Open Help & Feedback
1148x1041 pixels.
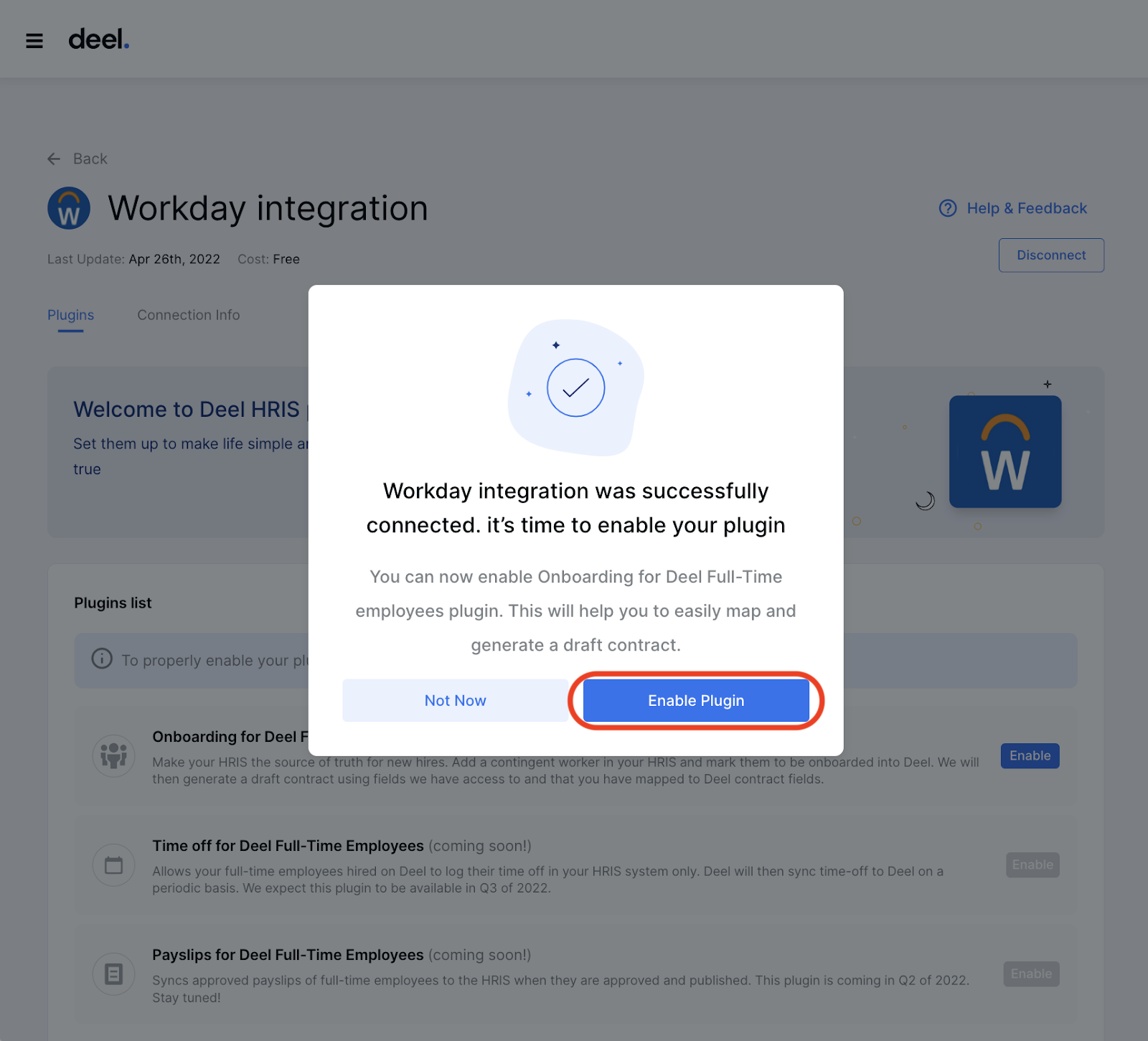point(1027,208)
